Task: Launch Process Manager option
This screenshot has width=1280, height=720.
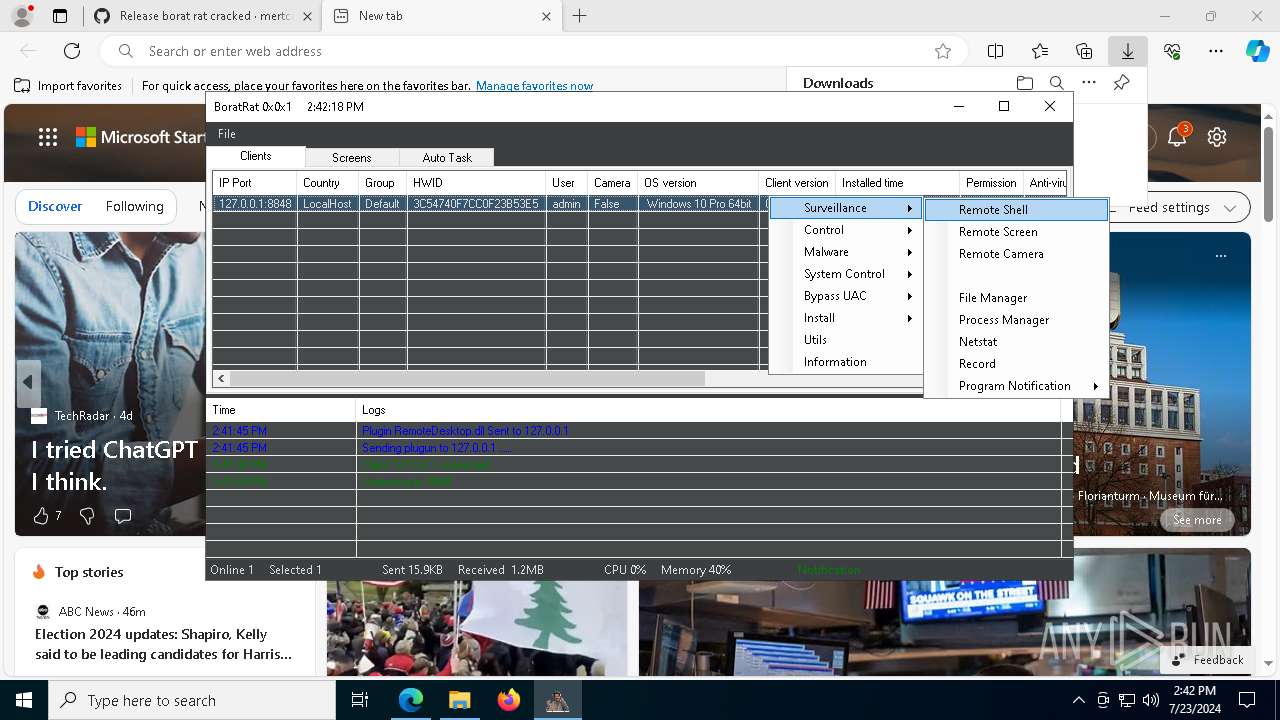Action: coord(1016,320)
